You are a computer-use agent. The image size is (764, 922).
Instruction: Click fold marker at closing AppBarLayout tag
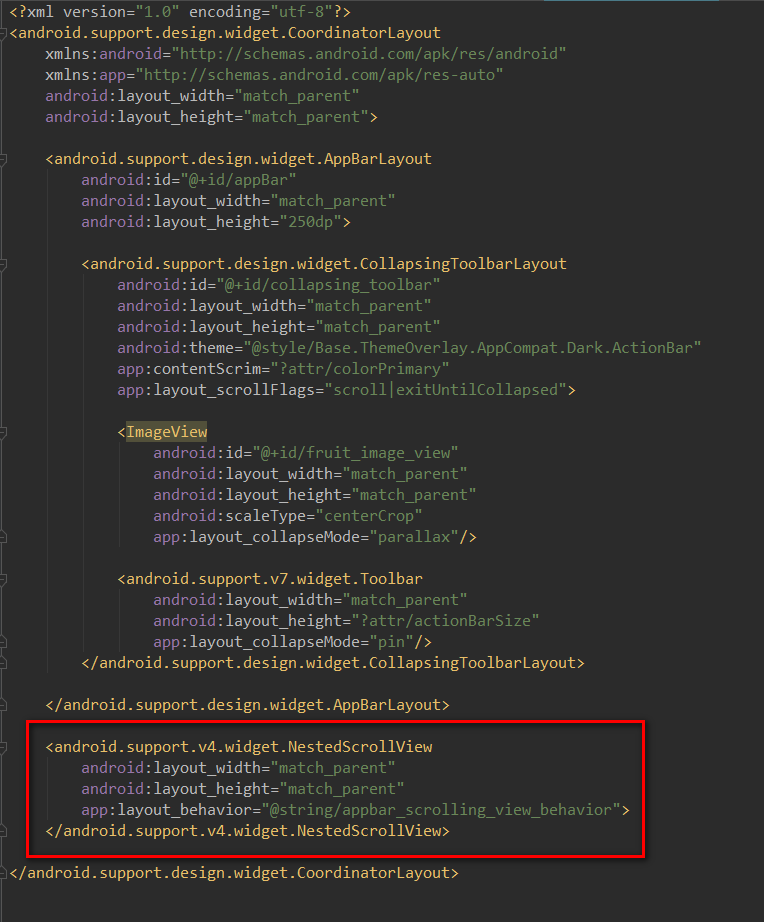[3, 705]
